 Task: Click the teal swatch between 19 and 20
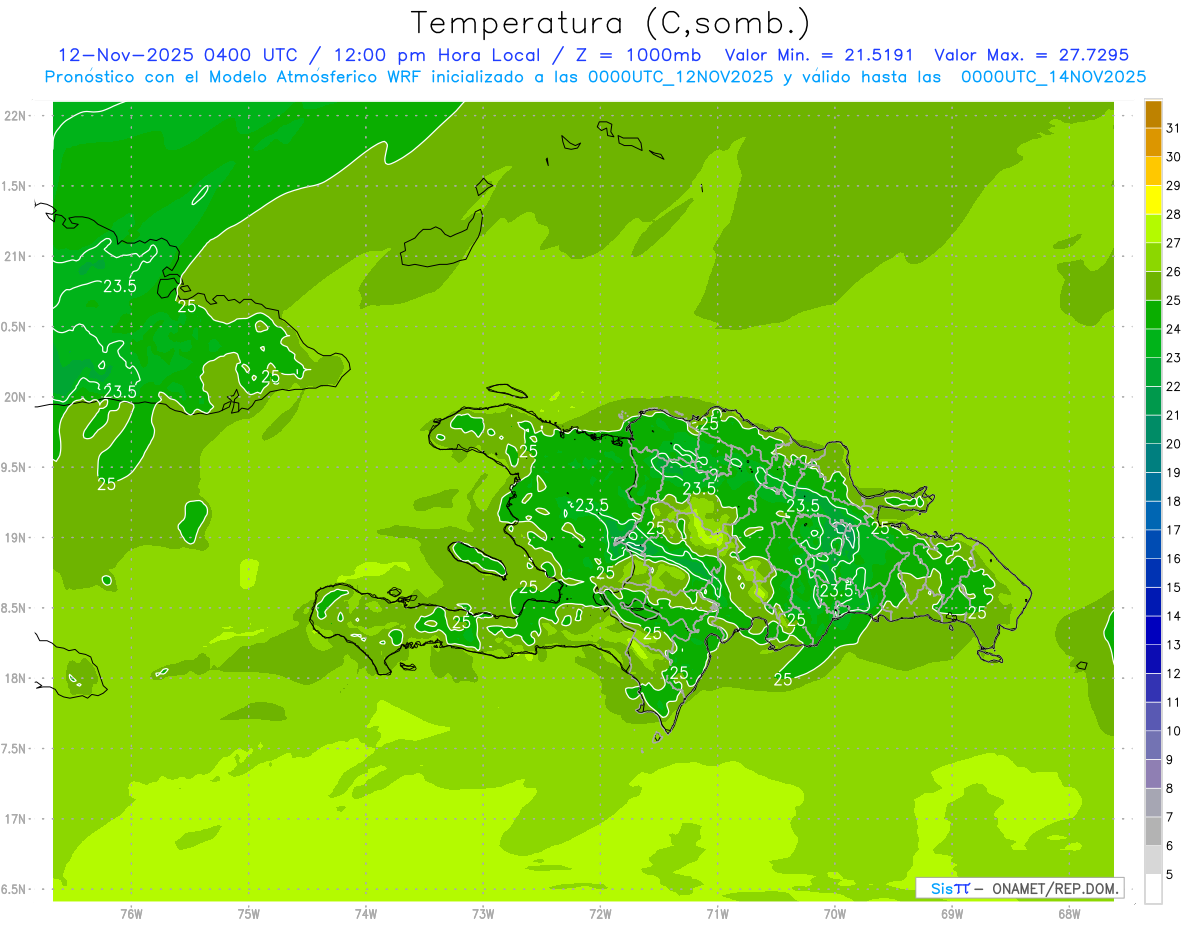point(1153,458)
